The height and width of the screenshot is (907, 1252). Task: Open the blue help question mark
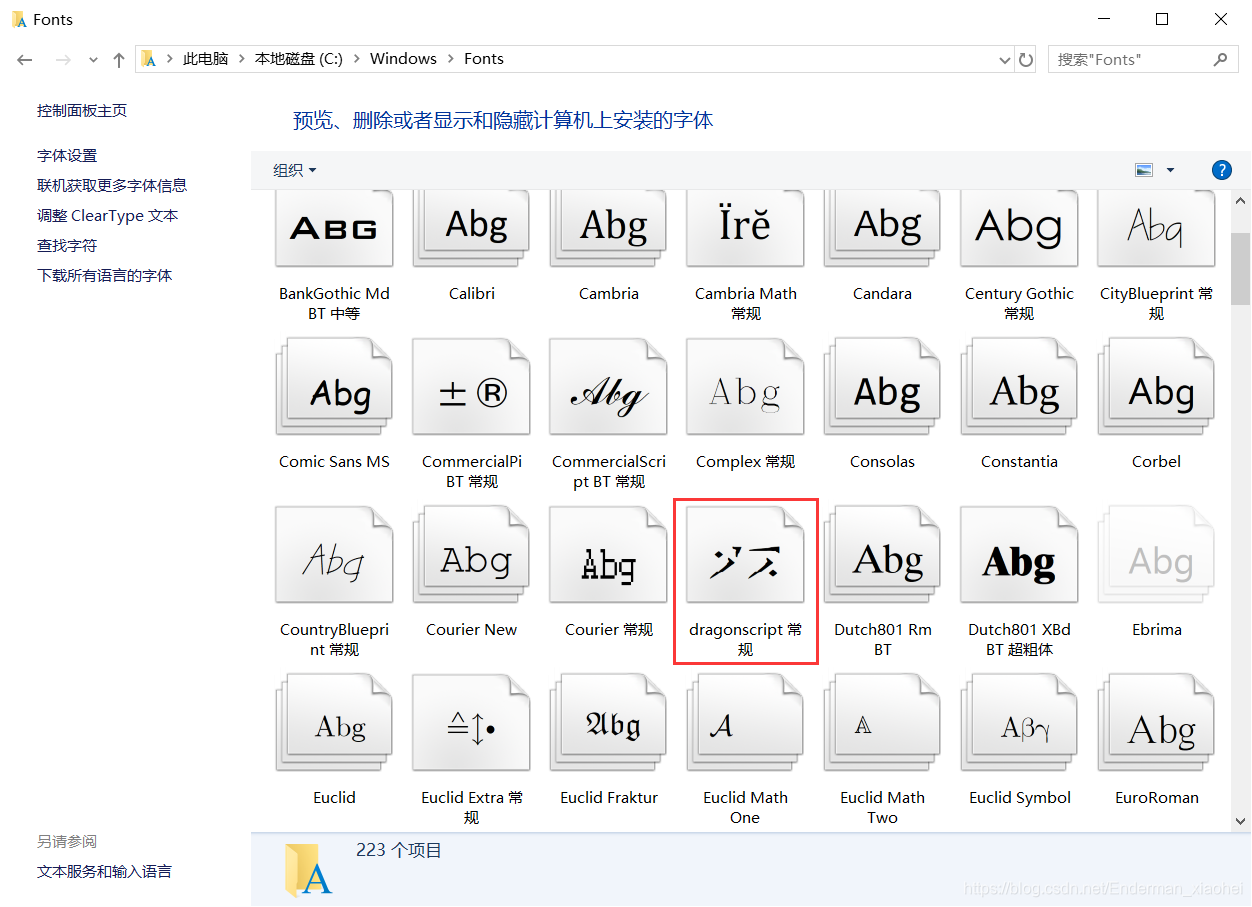(x=1221, y=170)
